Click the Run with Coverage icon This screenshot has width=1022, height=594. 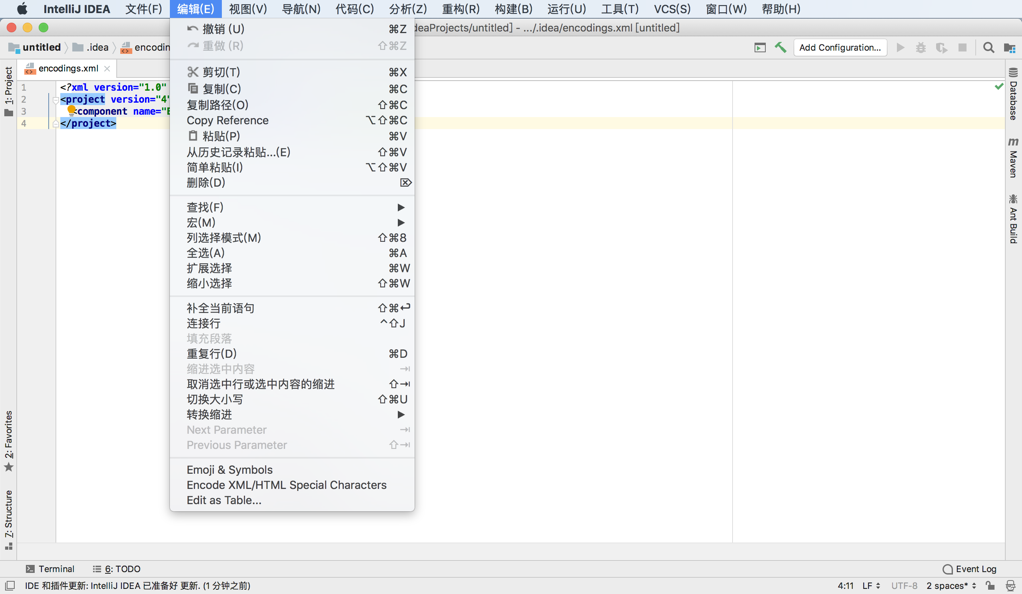[942, 48]
